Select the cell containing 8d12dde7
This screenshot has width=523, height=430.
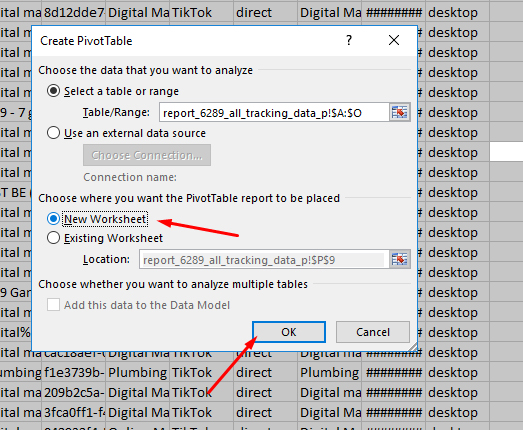[x=74, y=13]
